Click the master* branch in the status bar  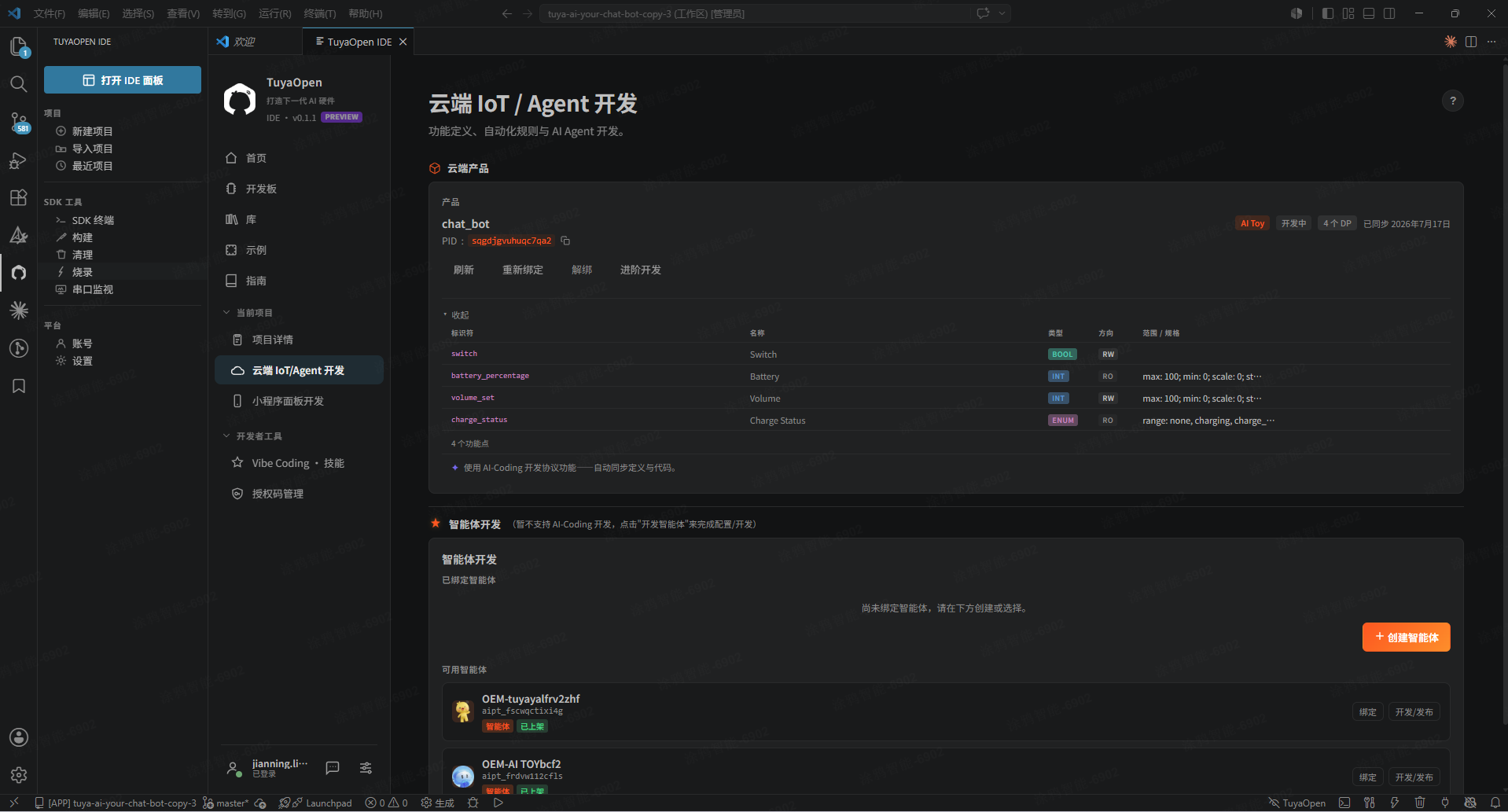click(226, 803)
